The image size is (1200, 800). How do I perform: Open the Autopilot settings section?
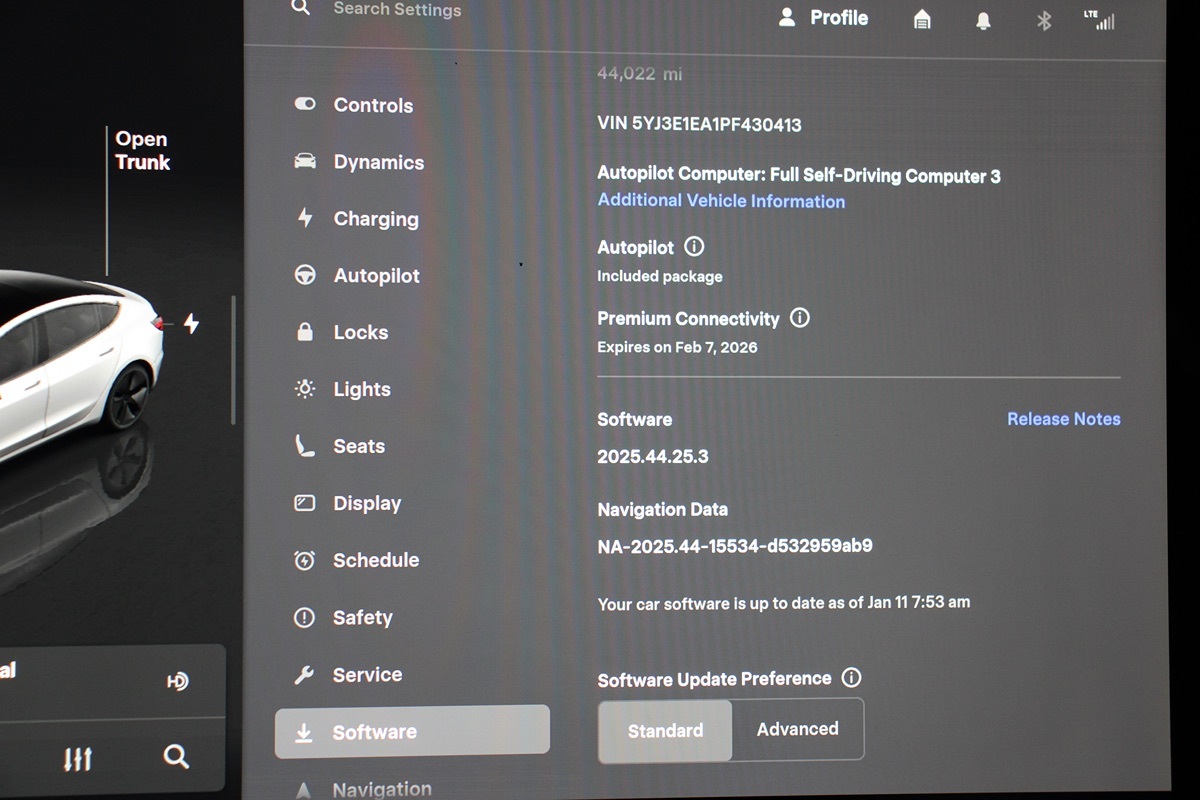(x=376, y=276)
